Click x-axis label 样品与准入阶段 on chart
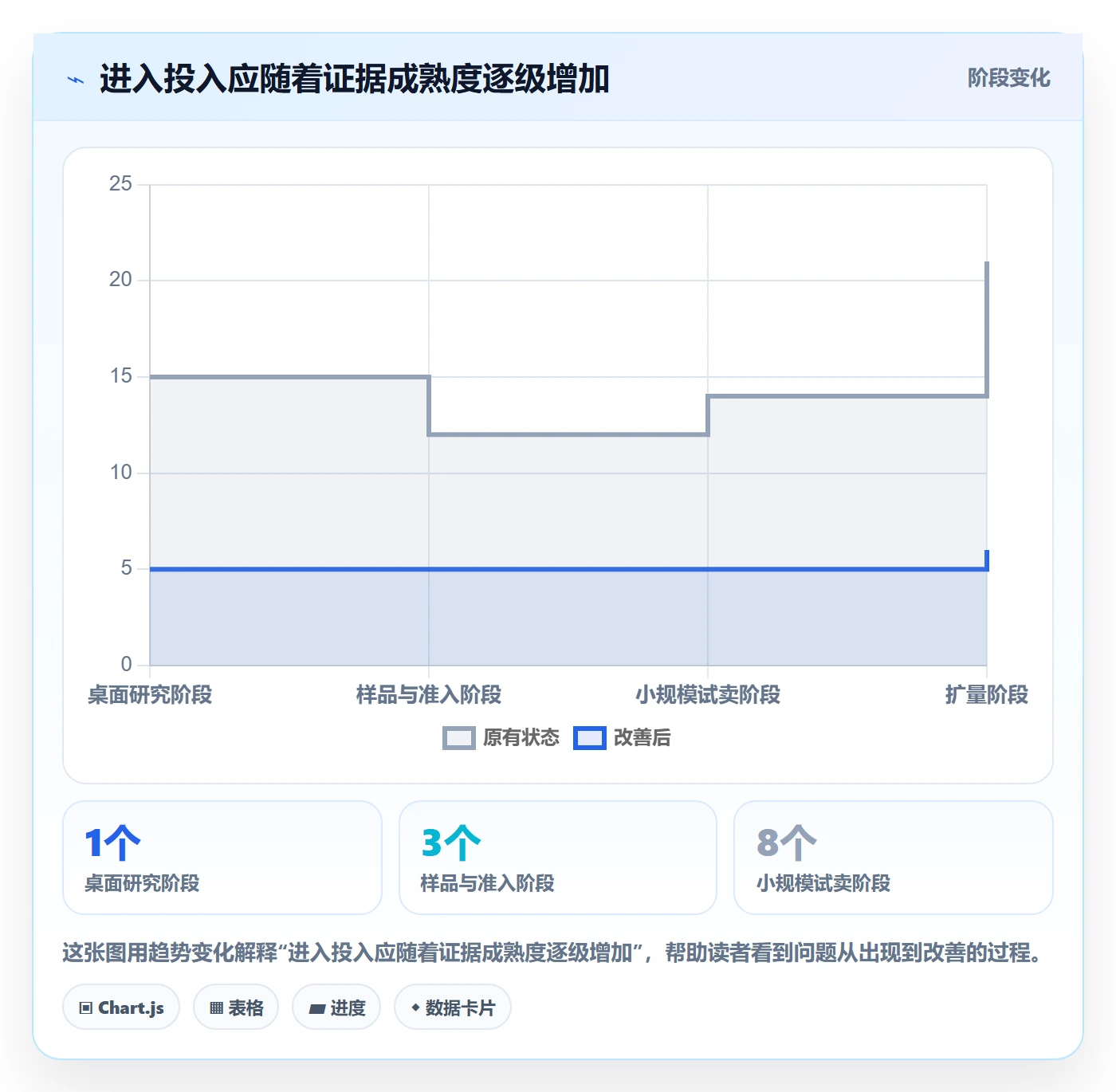This screenshot has height=1092, width=1116. [x=429, y=695]
